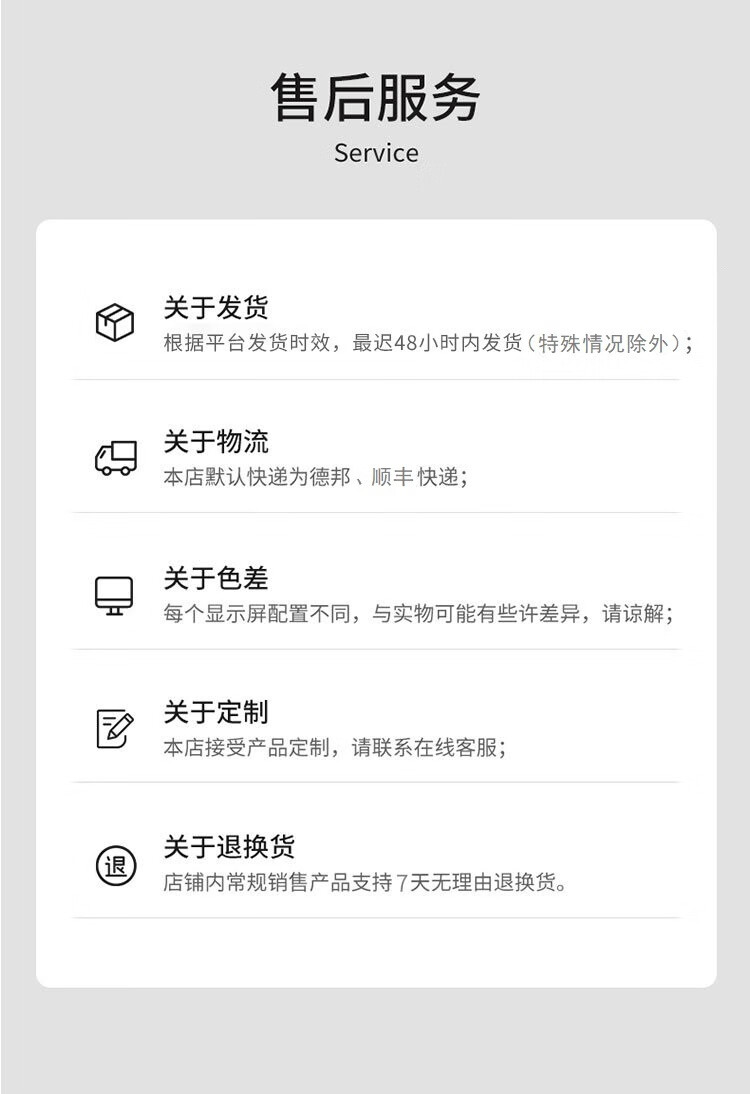Select the 关于物流 heading
Image resolution: width=750 pixels, height=1094 pixels.
tap(216, 441)
